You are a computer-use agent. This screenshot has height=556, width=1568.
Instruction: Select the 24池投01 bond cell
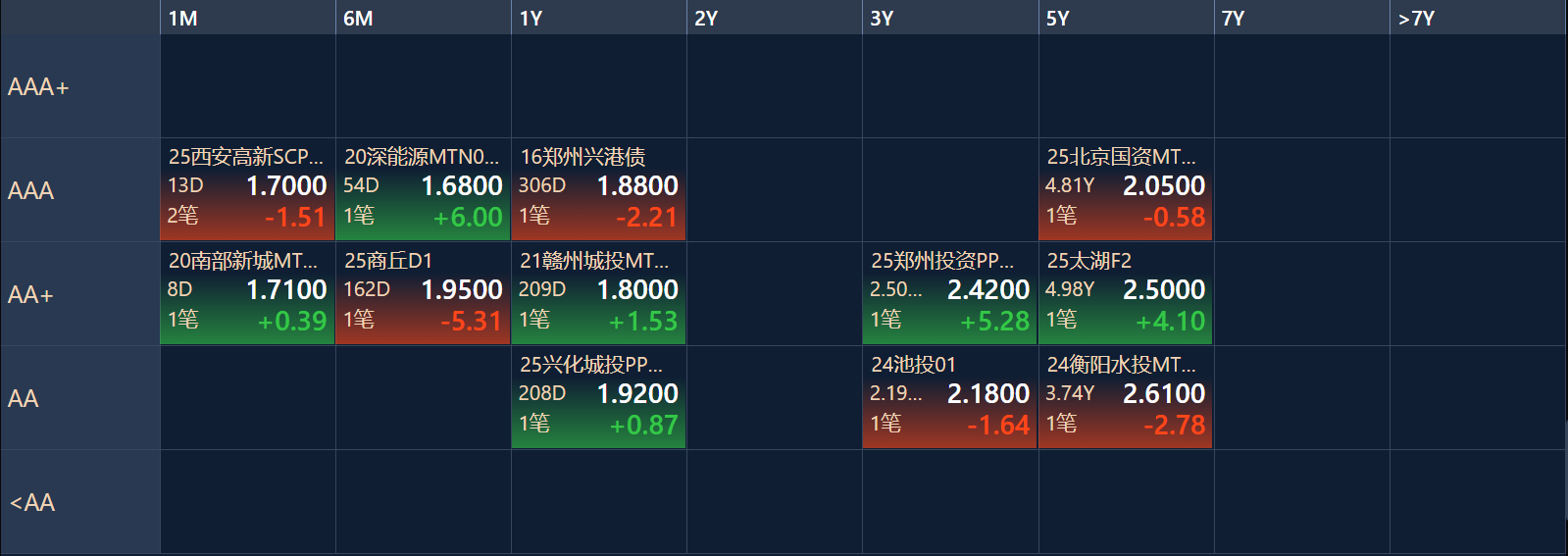pos(949,398)
